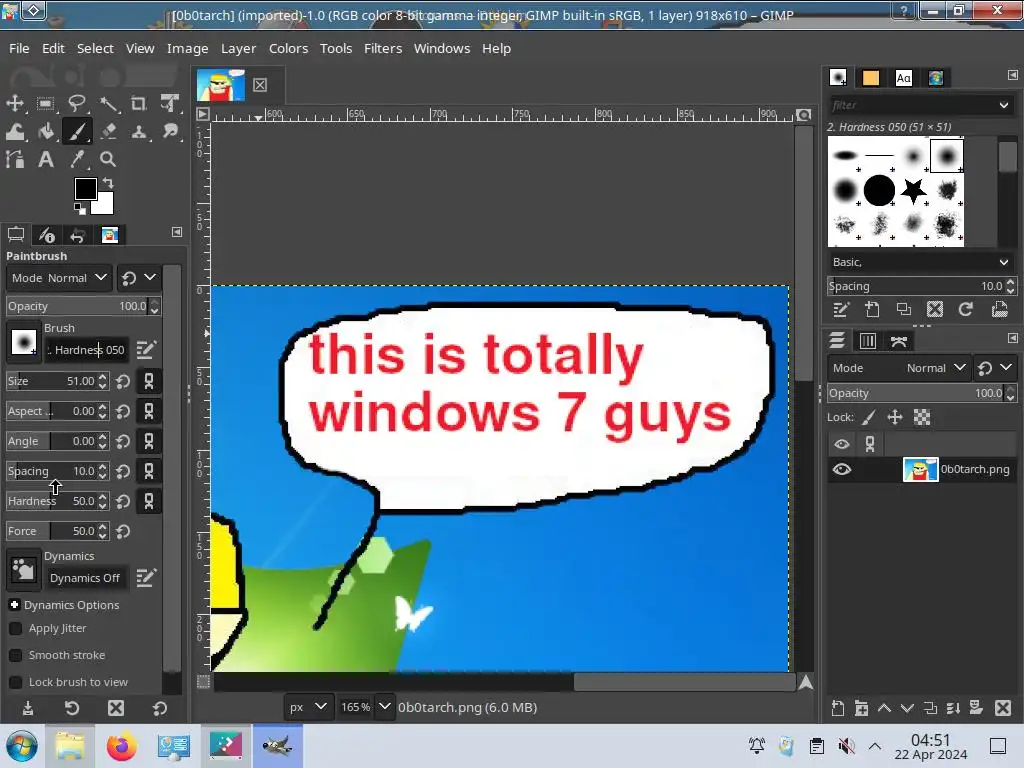The width and height of the screenshot is (1024, 768).
Task: Open the Colors menu
Action: 288,48
